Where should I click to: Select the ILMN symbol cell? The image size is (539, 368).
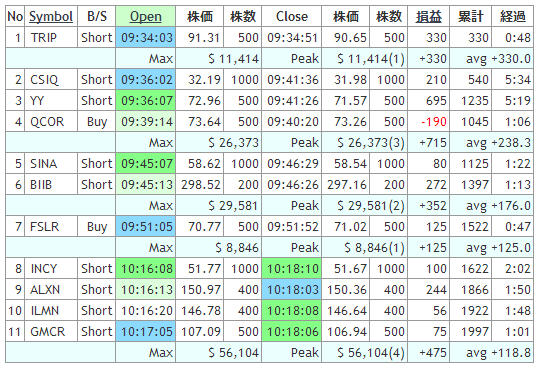pos(51,311)
